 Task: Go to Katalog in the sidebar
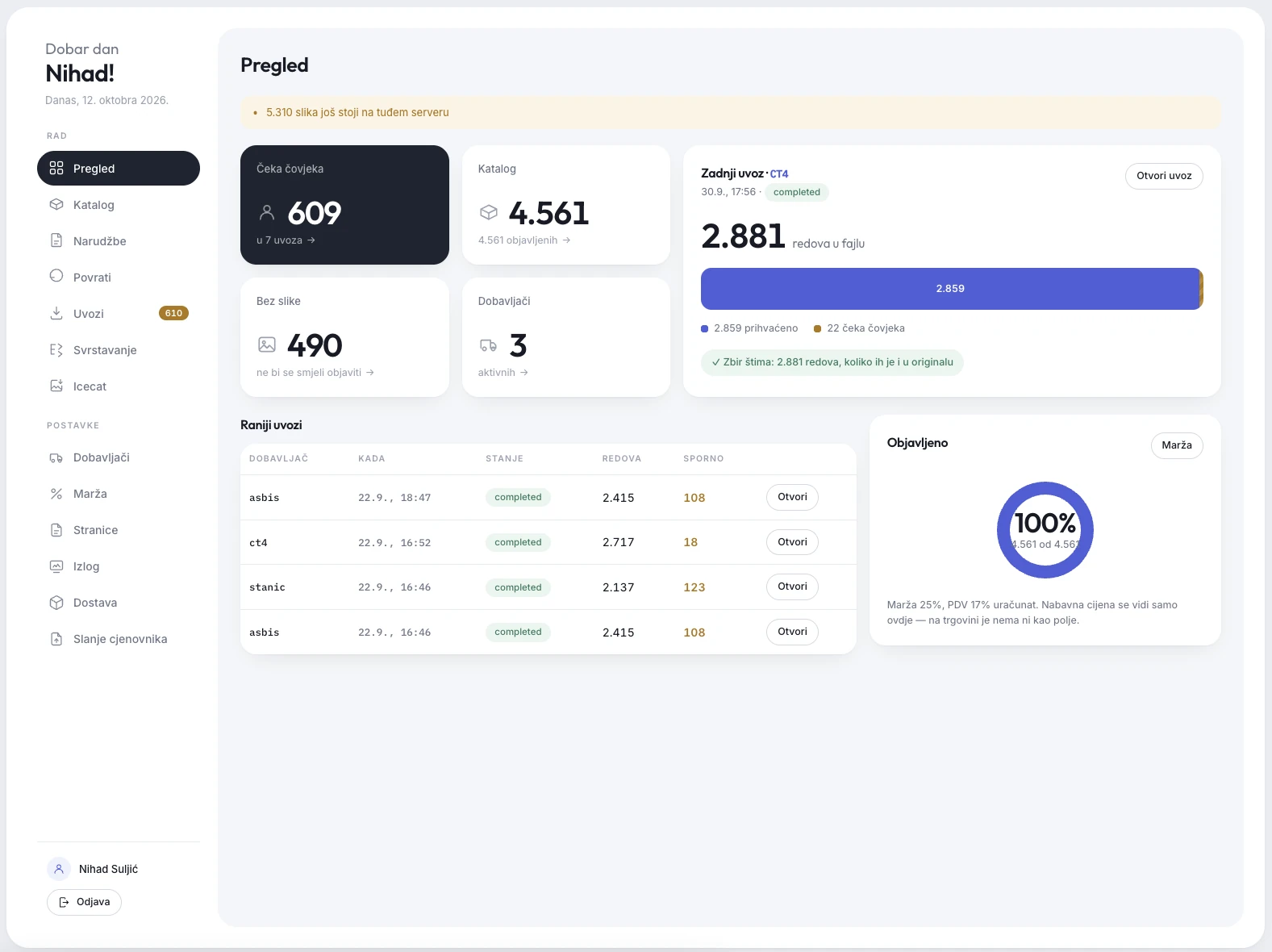(x=119, y=204)
